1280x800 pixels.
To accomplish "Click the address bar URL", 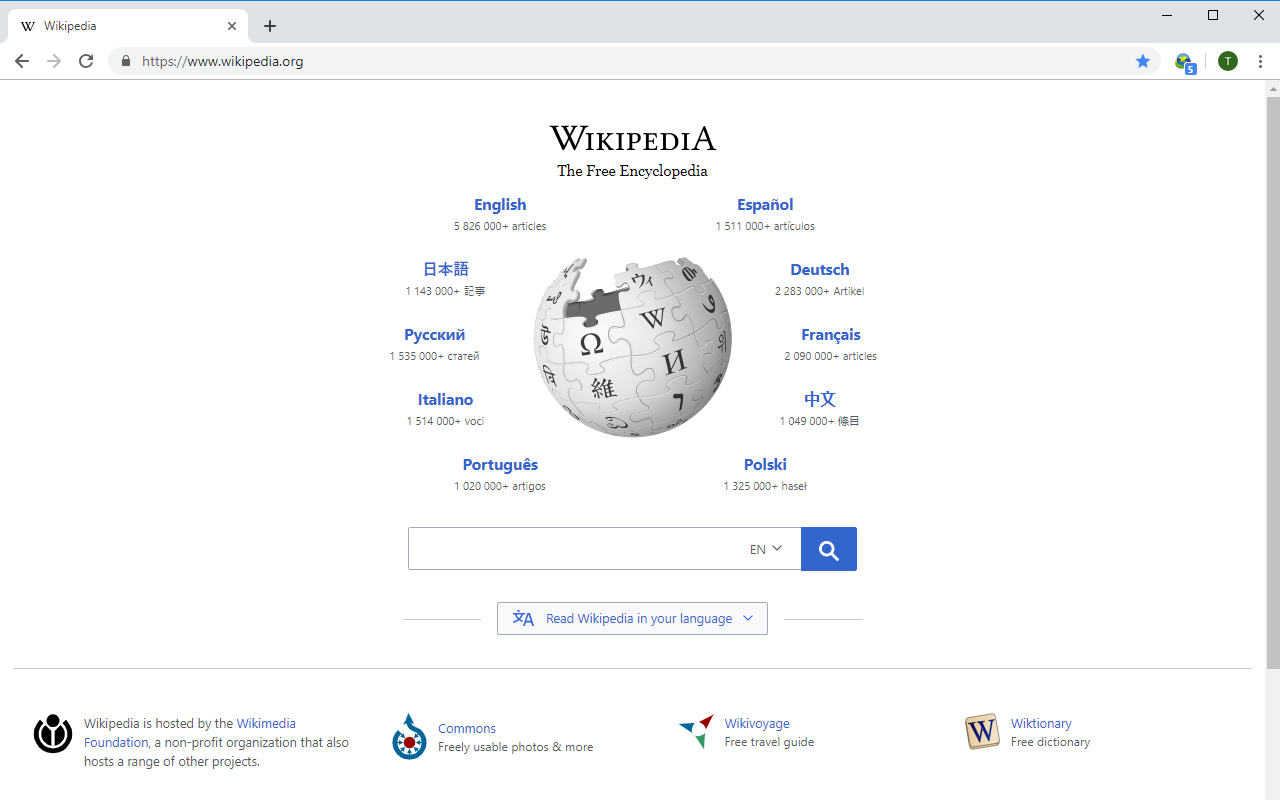I will tap(222, 61).
